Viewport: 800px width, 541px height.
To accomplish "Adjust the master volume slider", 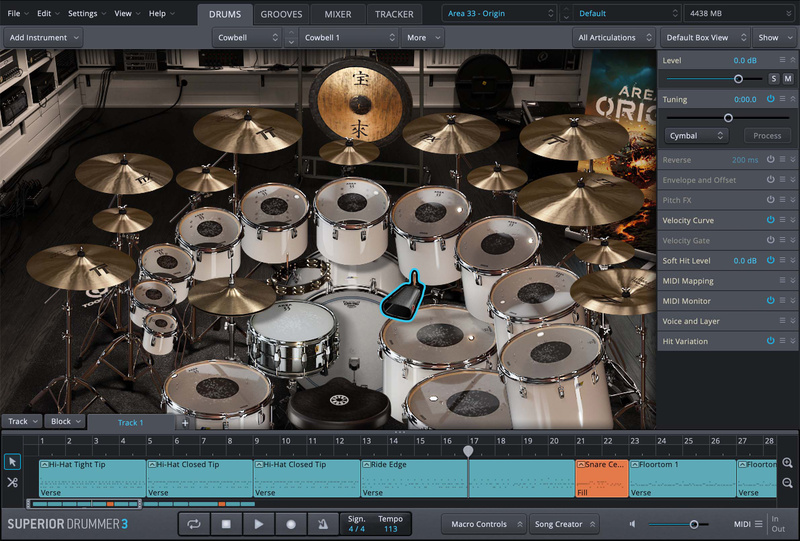I will (694, 524).
